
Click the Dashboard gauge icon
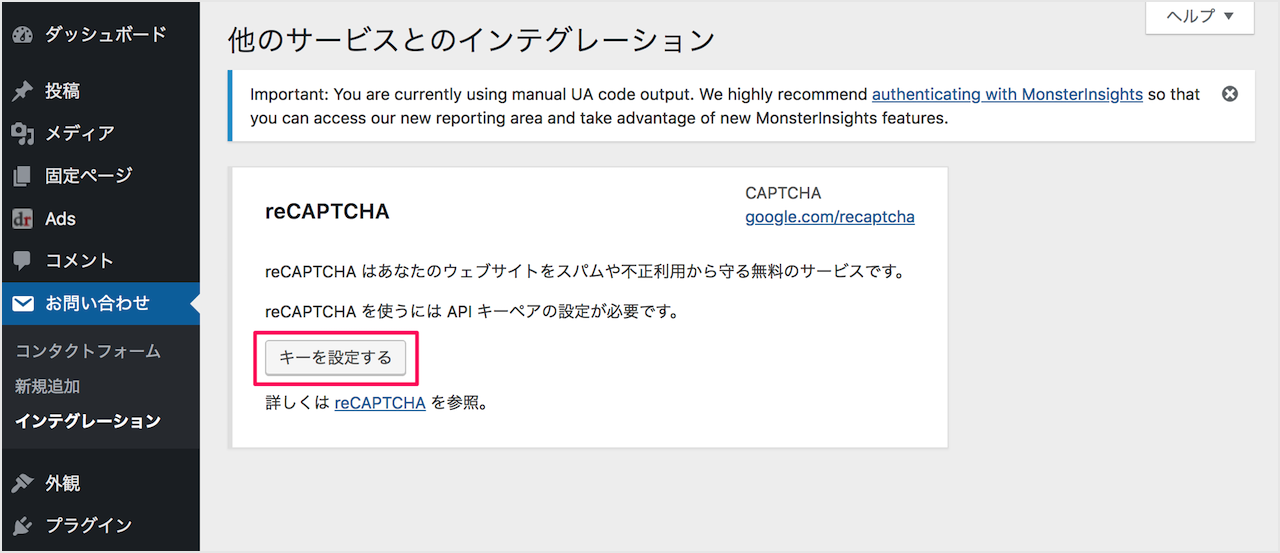pos(22,34)
